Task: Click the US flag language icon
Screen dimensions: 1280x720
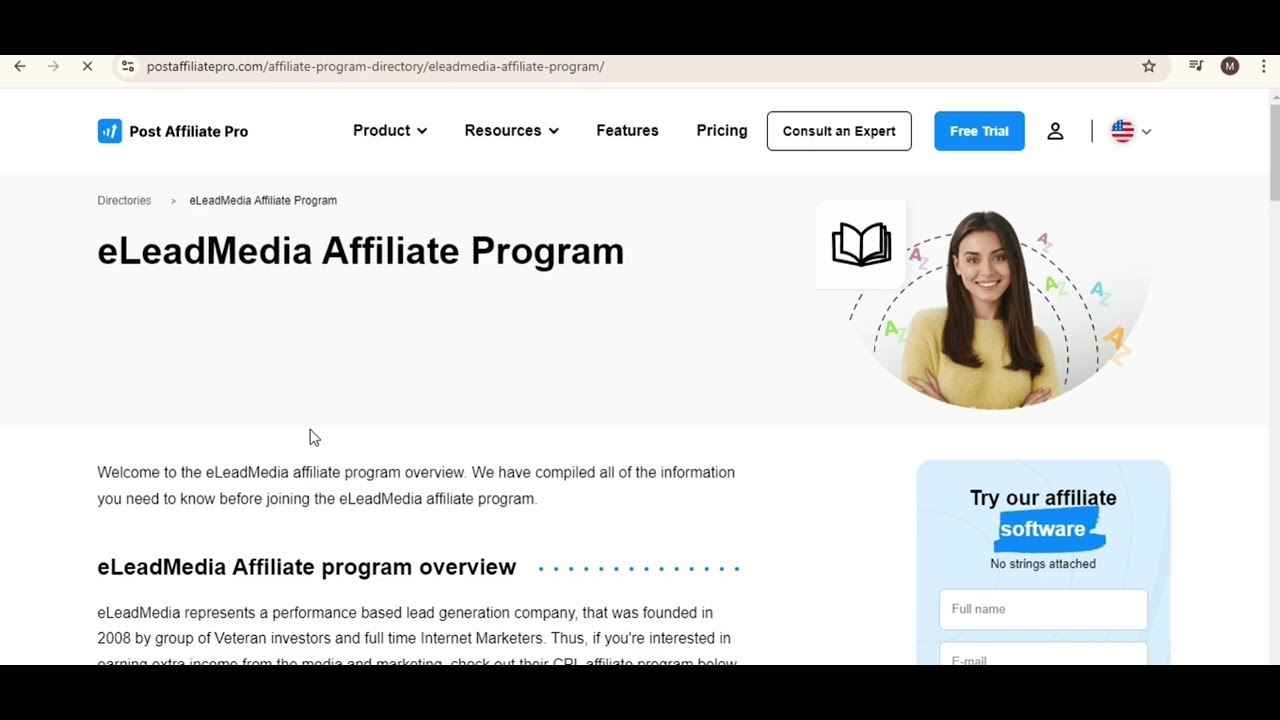Action: 1122,131
